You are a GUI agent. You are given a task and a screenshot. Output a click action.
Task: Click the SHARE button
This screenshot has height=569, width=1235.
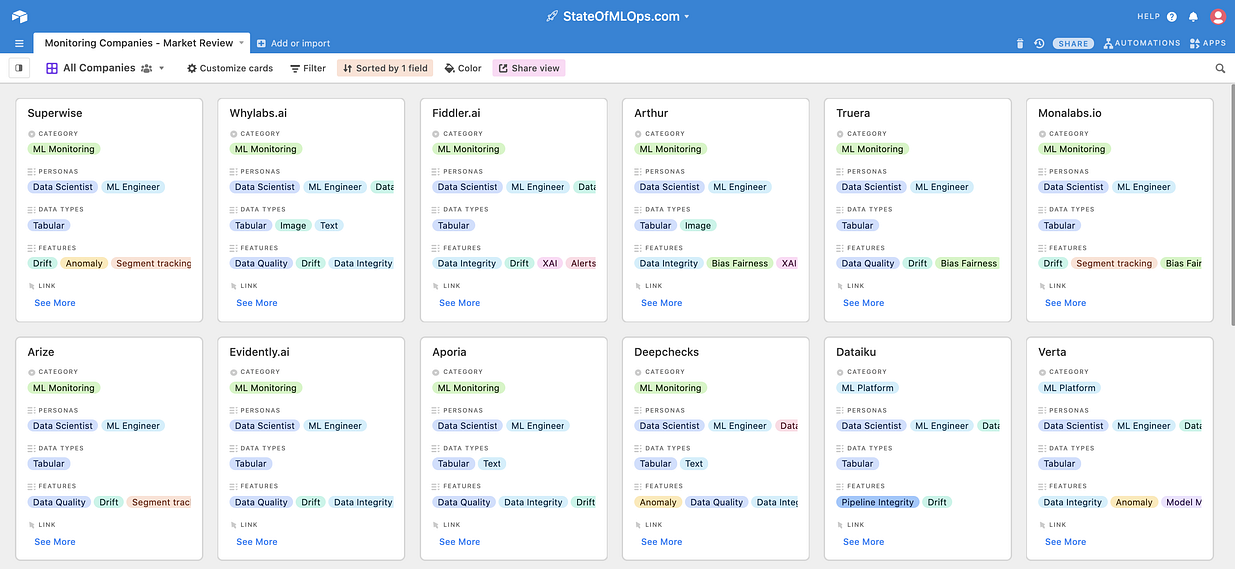tap(1073, 43)
